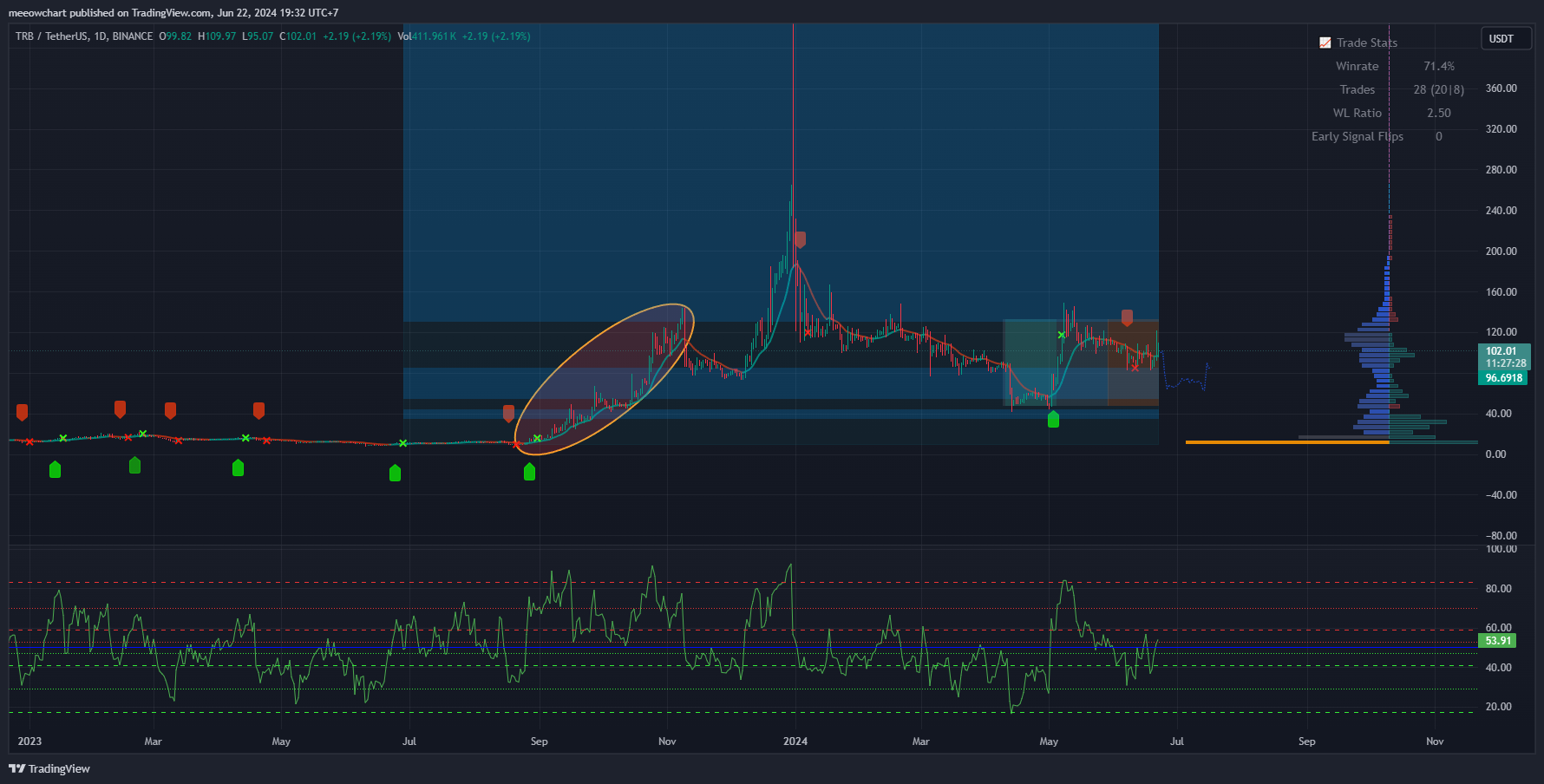Click the USDT currency button
This screenshot has width=1544, height=784.
tap(1505, 39)
